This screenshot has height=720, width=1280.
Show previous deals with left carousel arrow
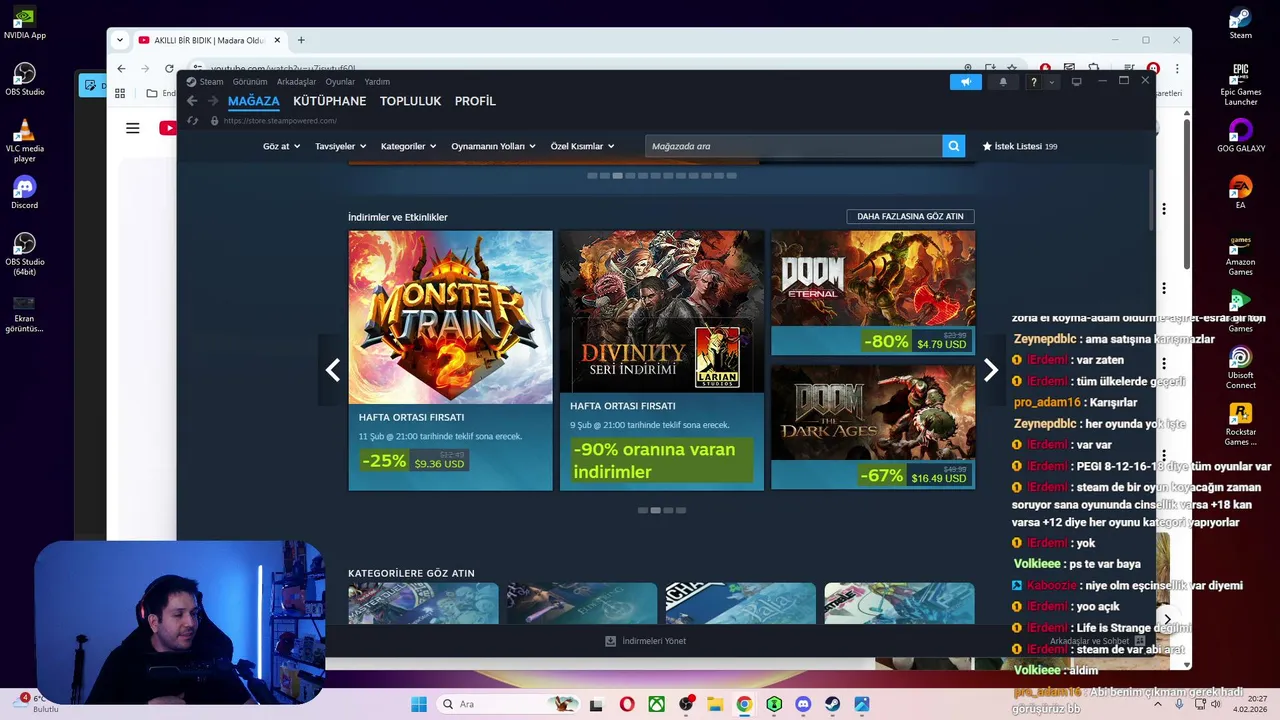pyautogui.click(x=333, y=370)
